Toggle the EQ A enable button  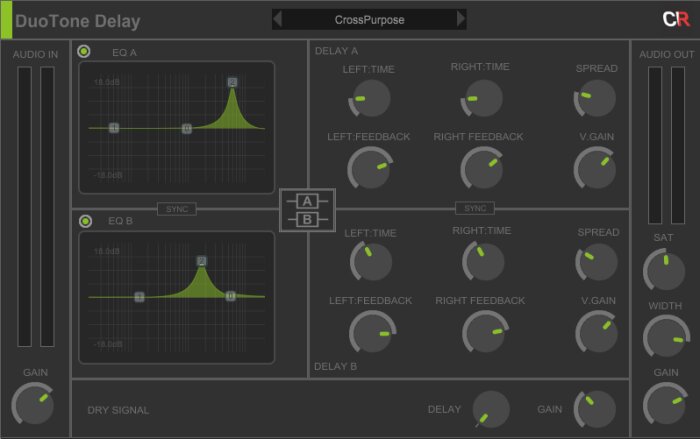[83, 52]
